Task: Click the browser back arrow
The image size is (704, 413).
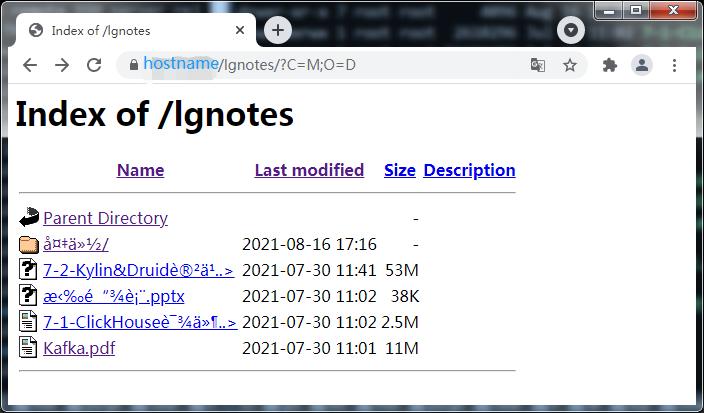Action: (30, 65)
